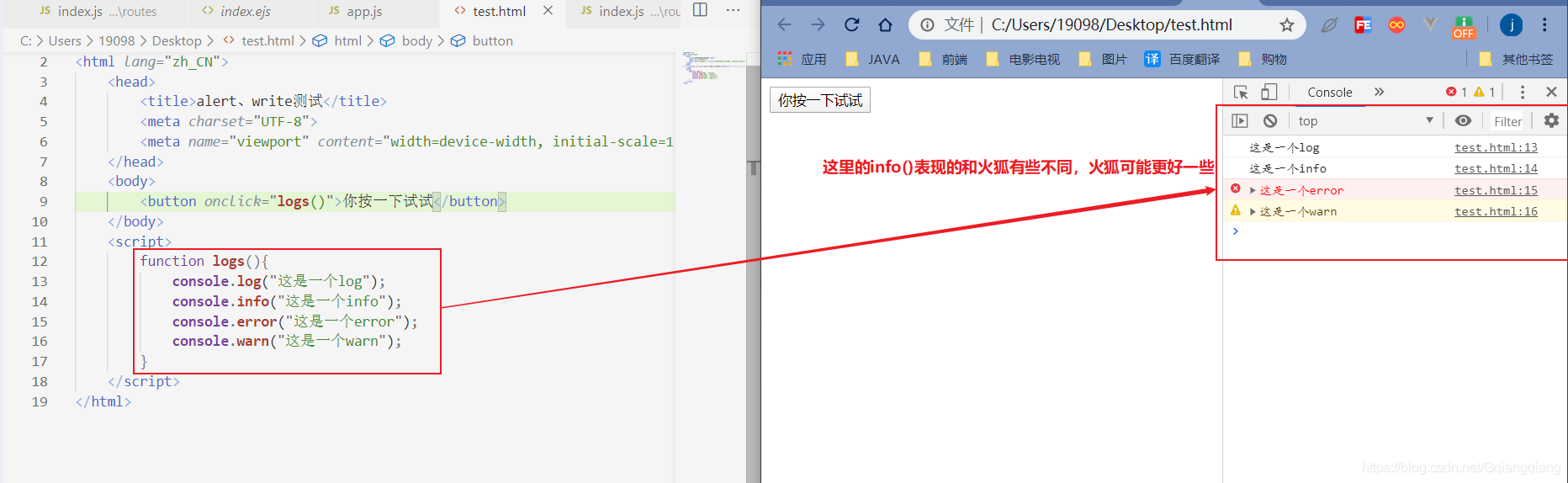Screen dimensions: 1568x483
Task: Bookmark this page with the star icon
Action: [x=1286, y=25]
